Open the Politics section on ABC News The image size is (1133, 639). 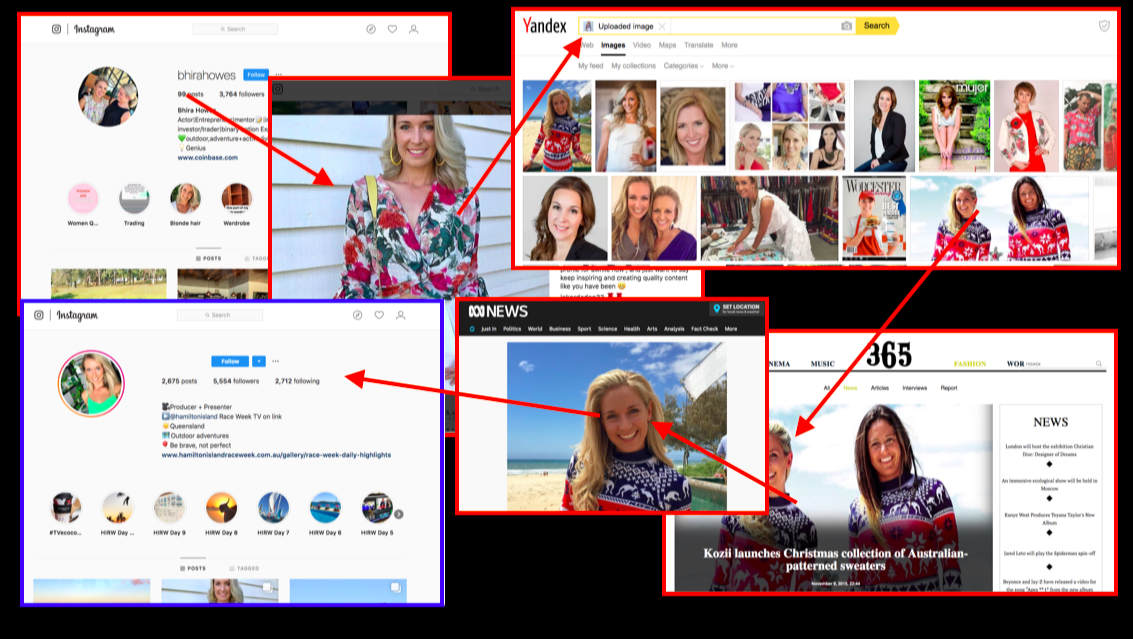click(x=512, y=329)
